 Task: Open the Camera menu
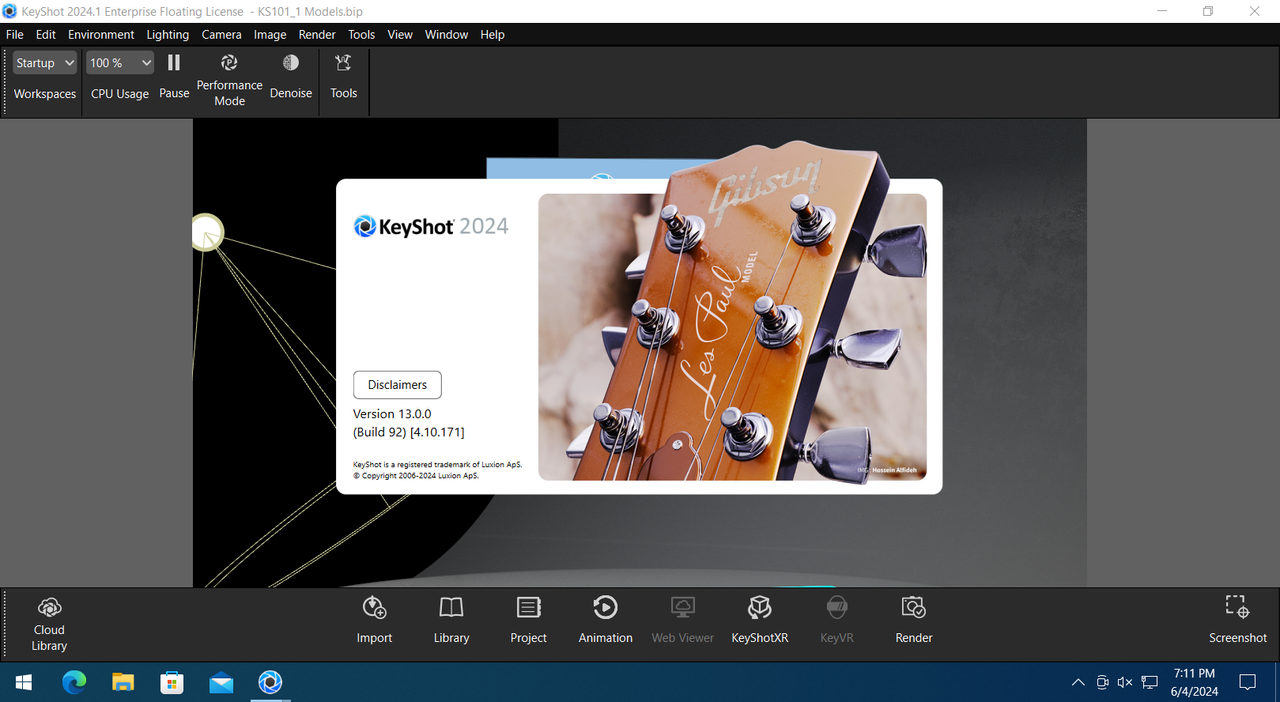222,34
